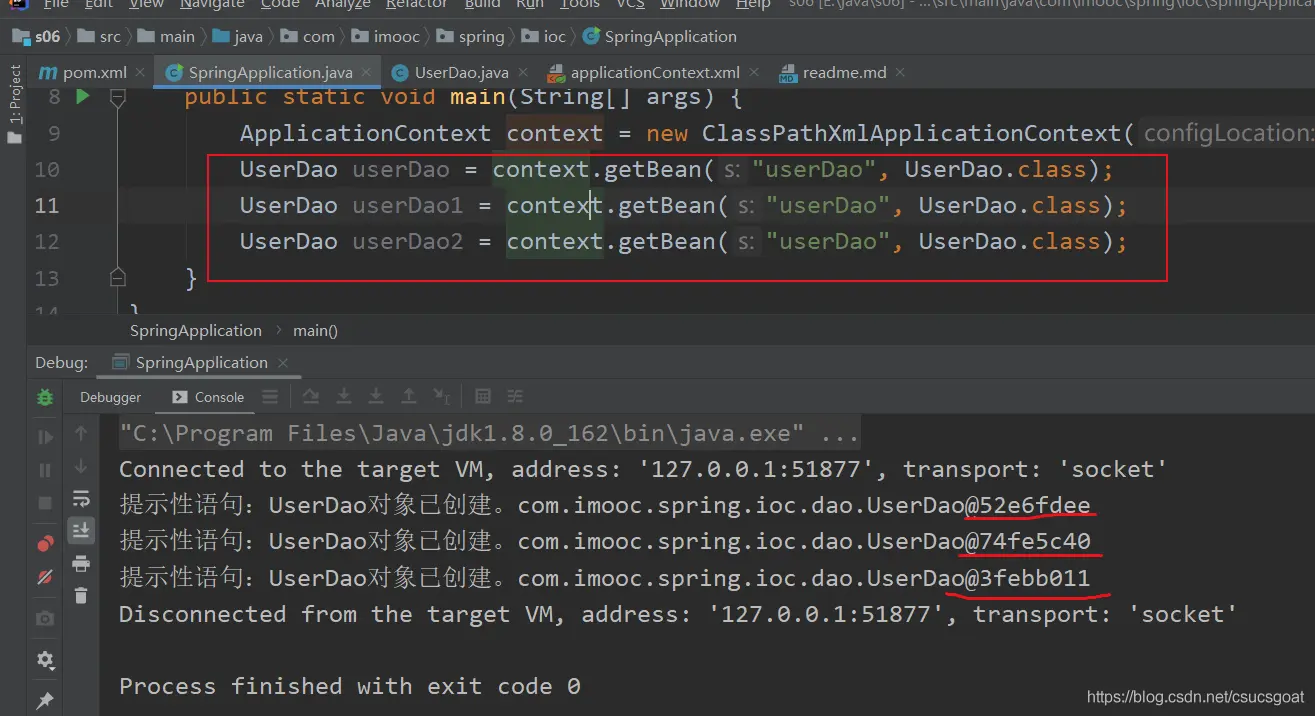Open the Debugger tab
Image resolution: width=1315 pixels, height=716 pixels.
click(110, 397)
